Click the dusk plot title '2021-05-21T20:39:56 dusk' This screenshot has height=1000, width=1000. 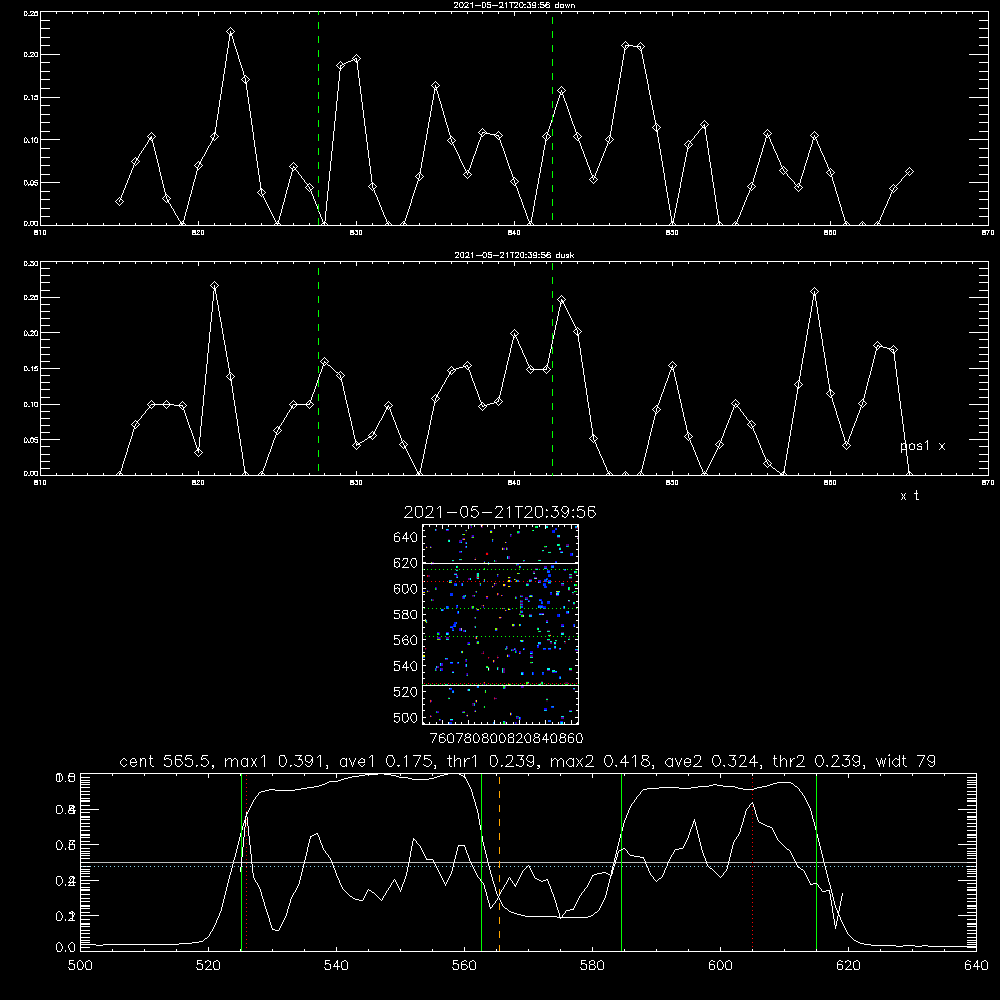[514, 255]
